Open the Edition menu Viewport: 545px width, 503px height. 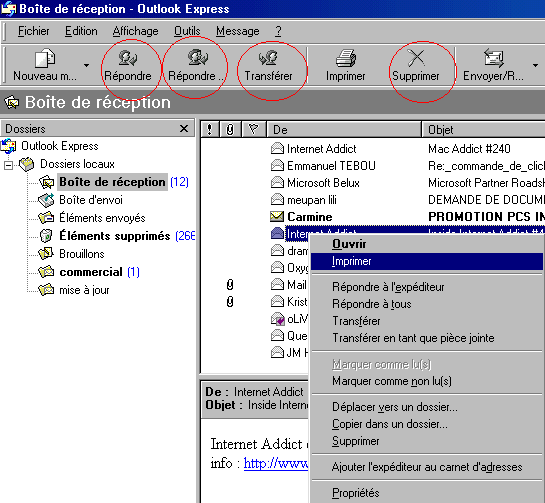[x=81, y=31]
